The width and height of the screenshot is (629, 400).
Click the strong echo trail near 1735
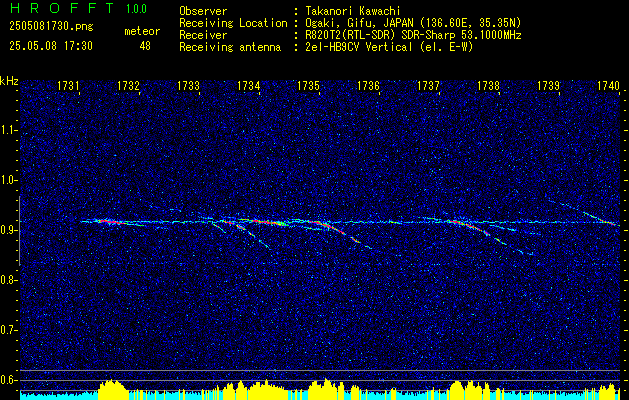click(326, 225)
